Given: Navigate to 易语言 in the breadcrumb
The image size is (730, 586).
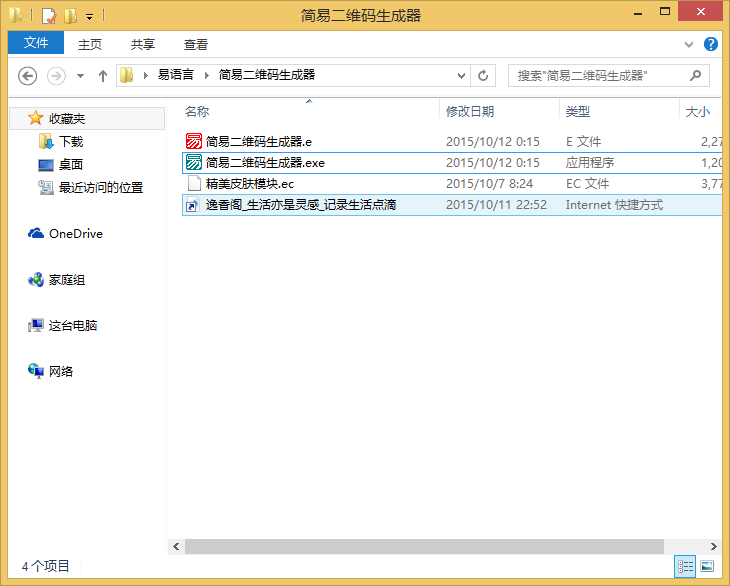Looking at the screenshot, I should [x=176, y=74].
